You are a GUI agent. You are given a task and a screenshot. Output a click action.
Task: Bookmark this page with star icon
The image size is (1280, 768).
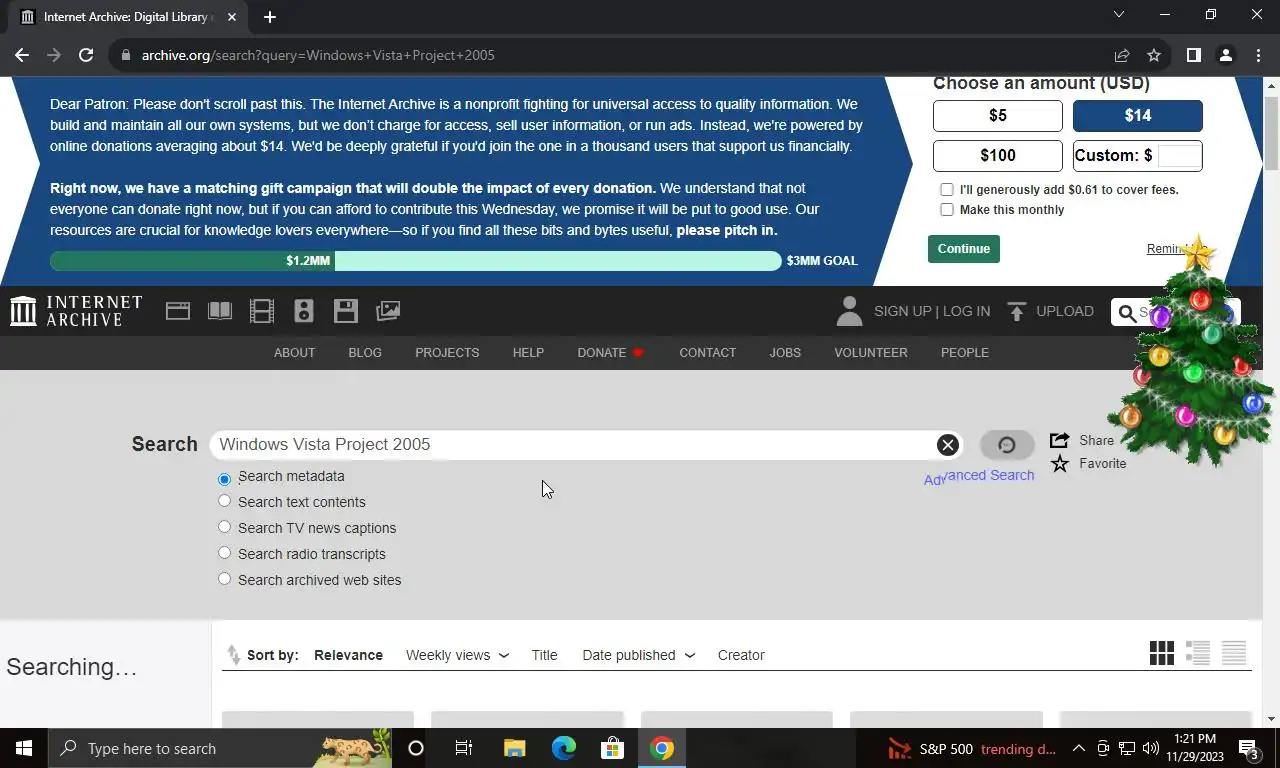[x=1154, y=55]
